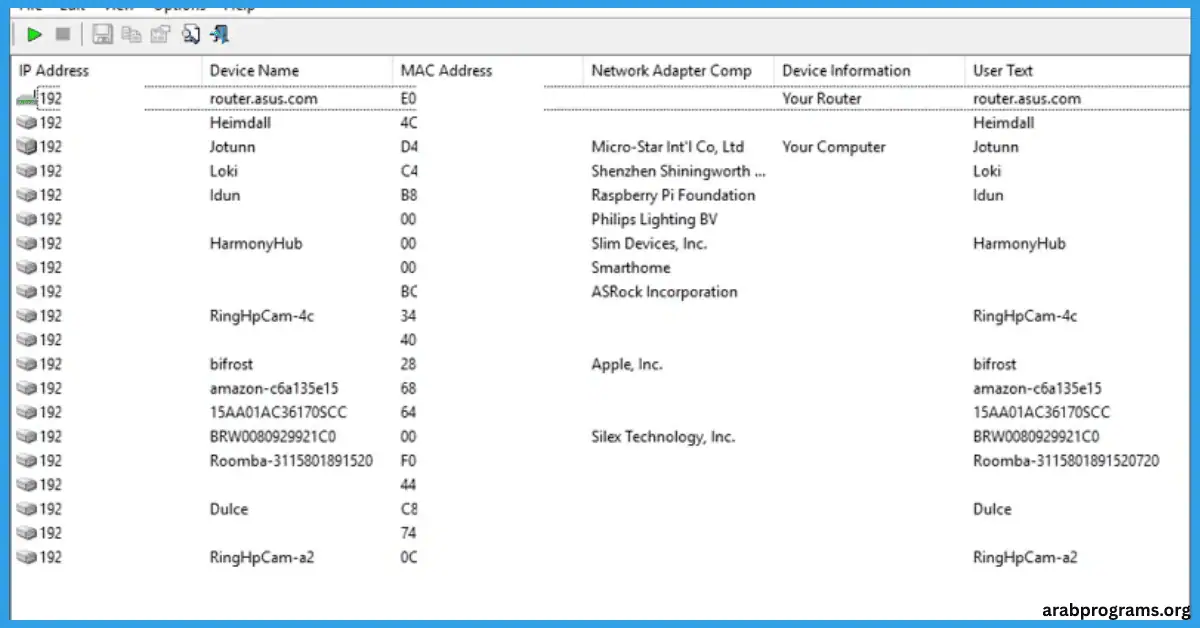Select bifrost in the Device Name column

tap(230, 364)
